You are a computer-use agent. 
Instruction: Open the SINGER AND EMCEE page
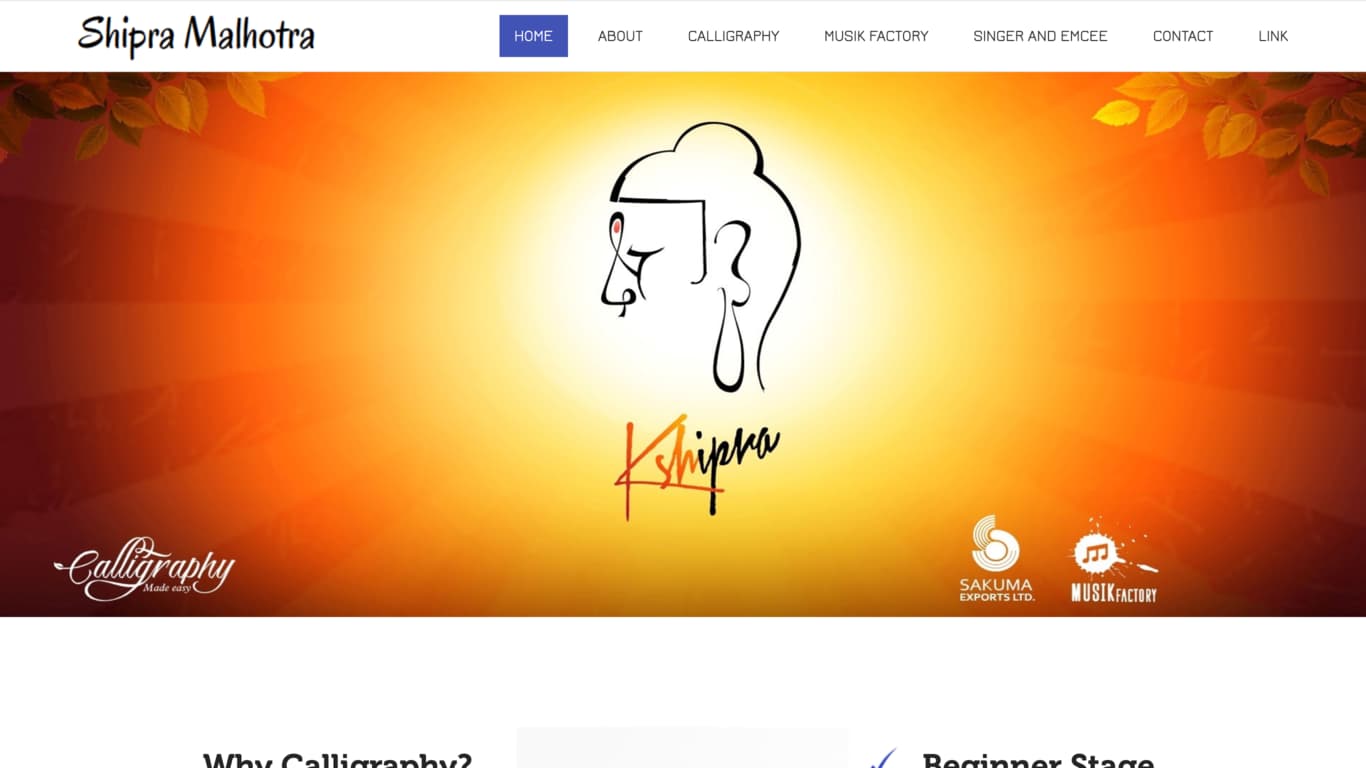coord(1040,36)
